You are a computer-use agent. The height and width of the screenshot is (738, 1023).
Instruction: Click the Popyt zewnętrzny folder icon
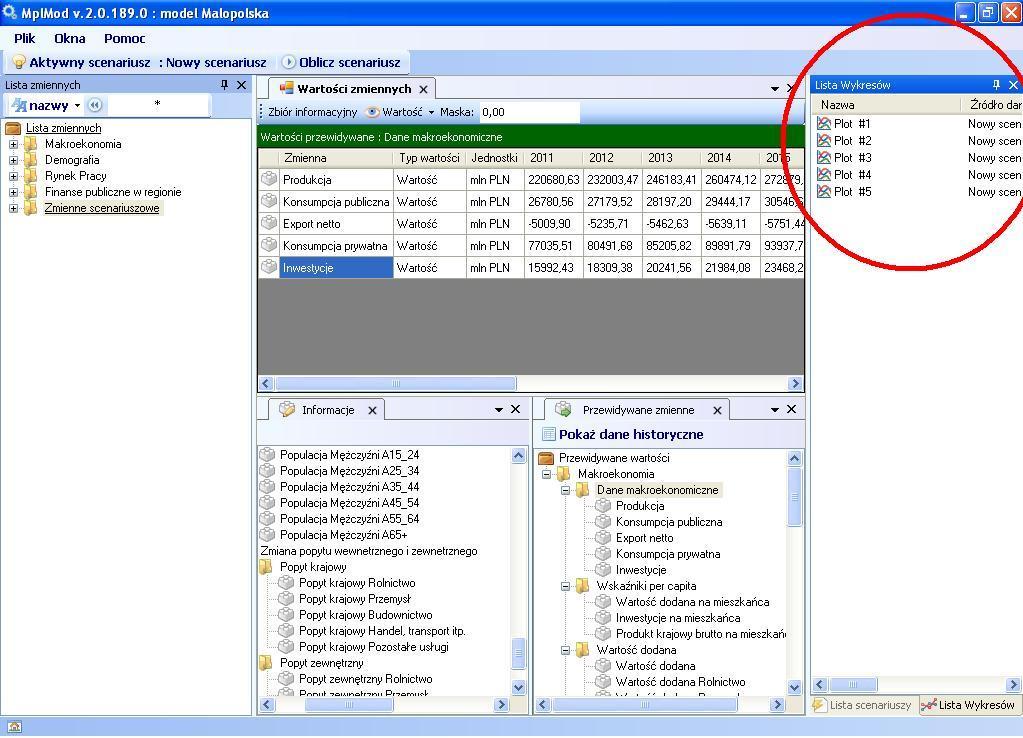pyautogui.click(x=266, y=662)
